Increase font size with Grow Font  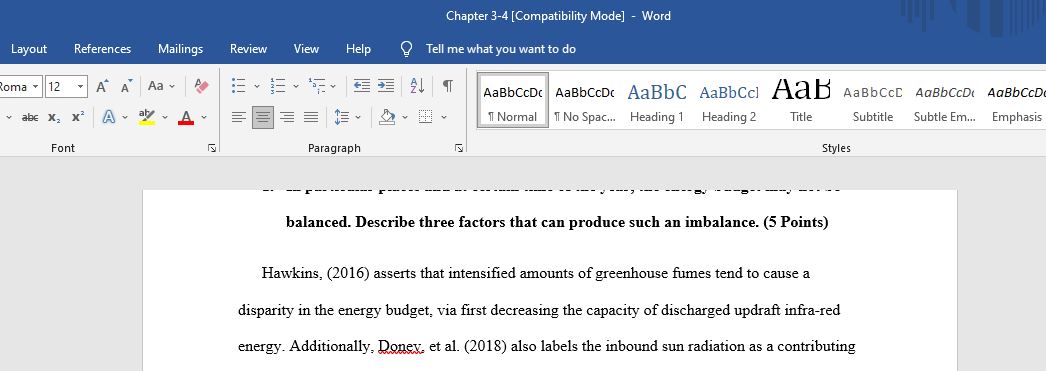tap(102, 86)
